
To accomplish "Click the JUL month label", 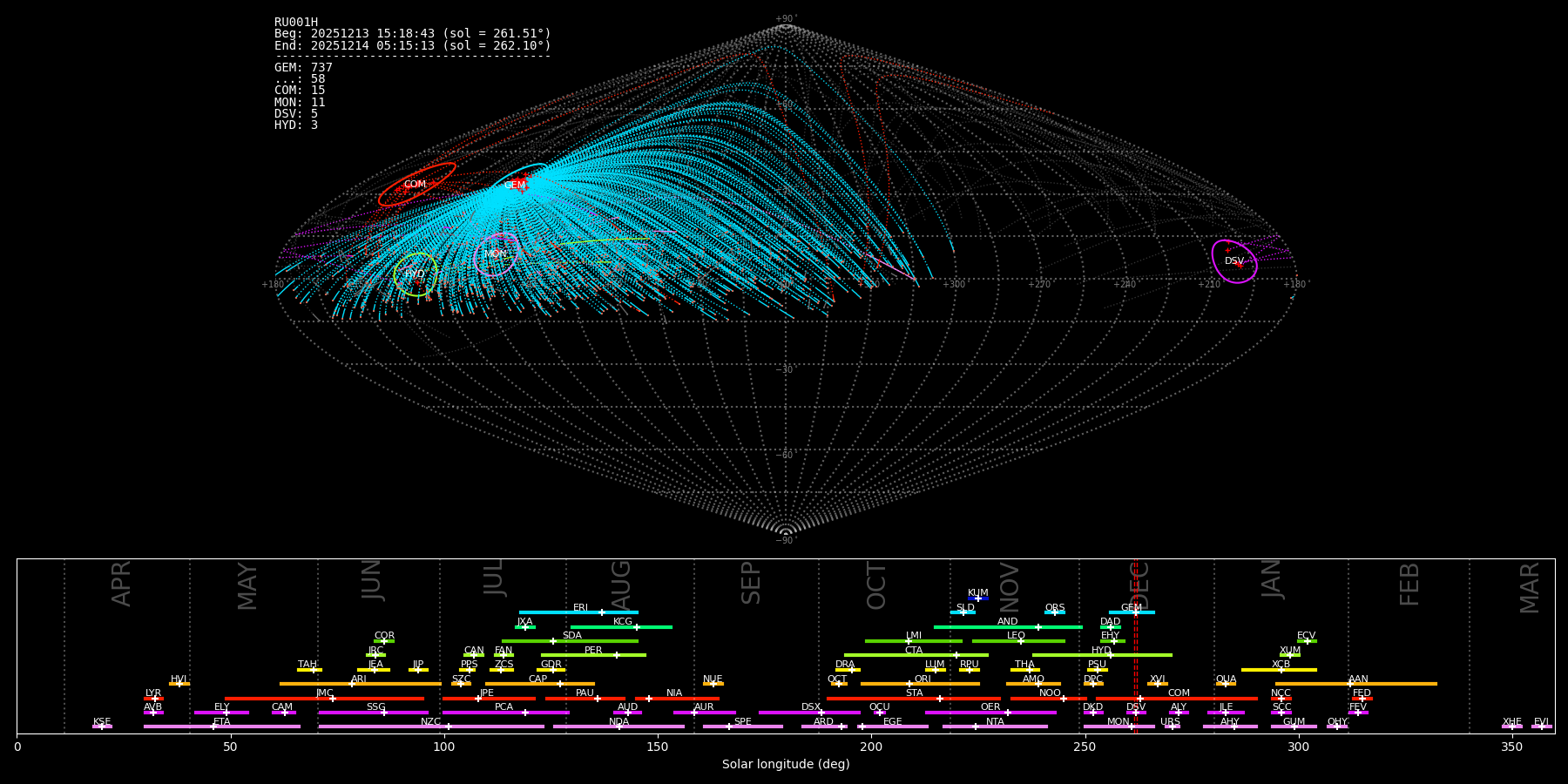I will (x=494, y=577).
